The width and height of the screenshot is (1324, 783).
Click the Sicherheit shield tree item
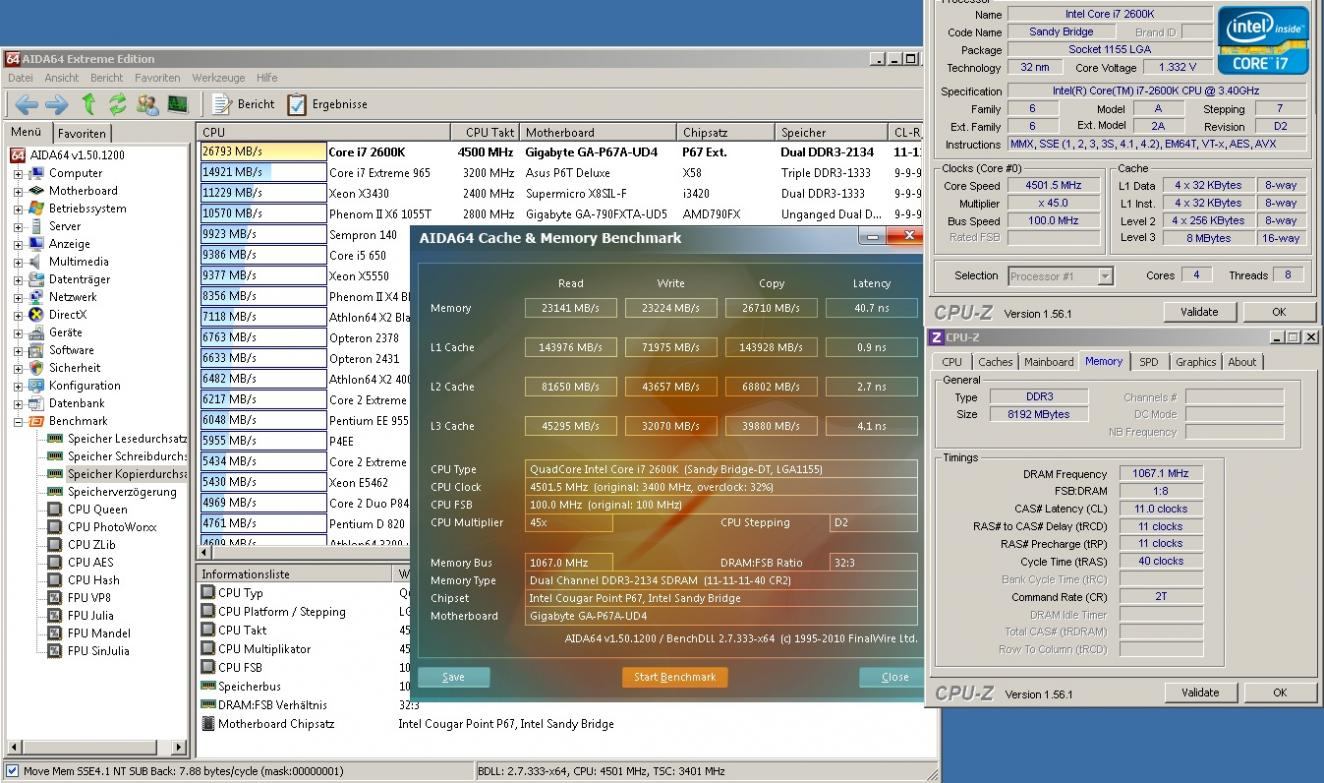point(64,367)
